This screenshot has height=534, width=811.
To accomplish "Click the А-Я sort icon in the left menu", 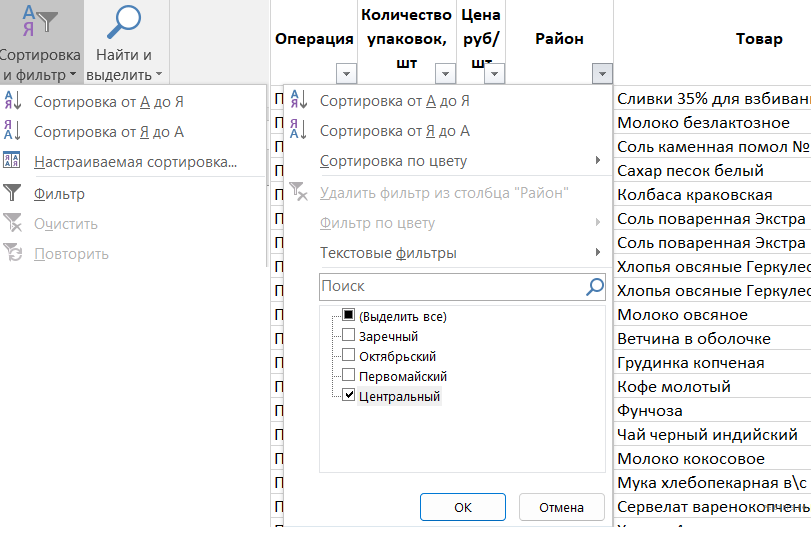I will pos(13,101).
